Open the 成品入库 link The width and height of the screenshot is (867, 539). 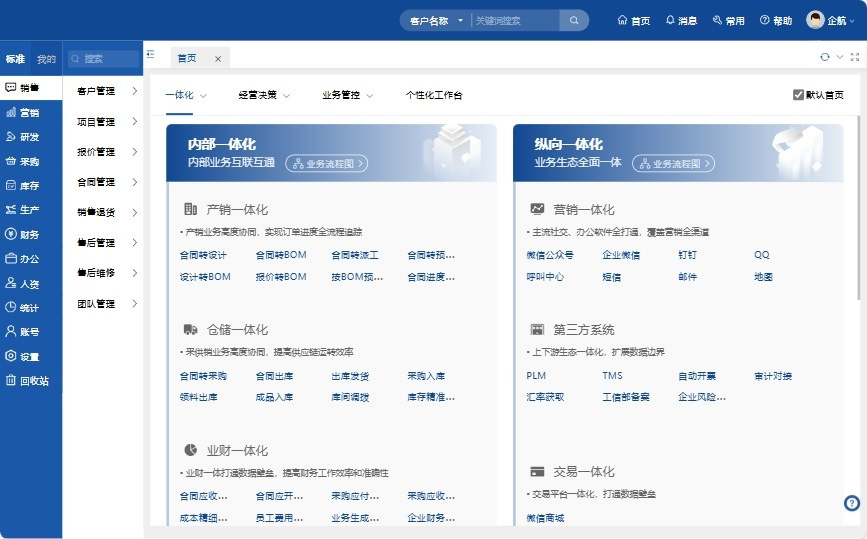[x=274, y=397]
